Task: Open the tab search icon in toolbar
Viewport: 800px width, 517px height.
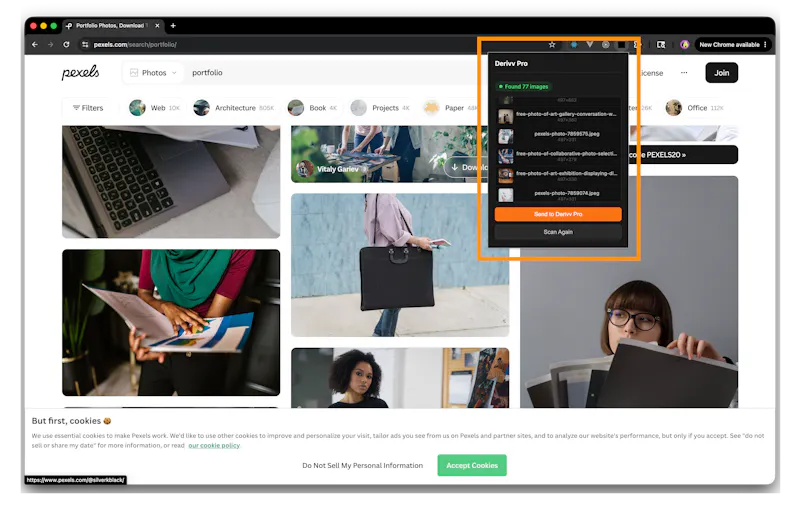Action: coord(661,44)
